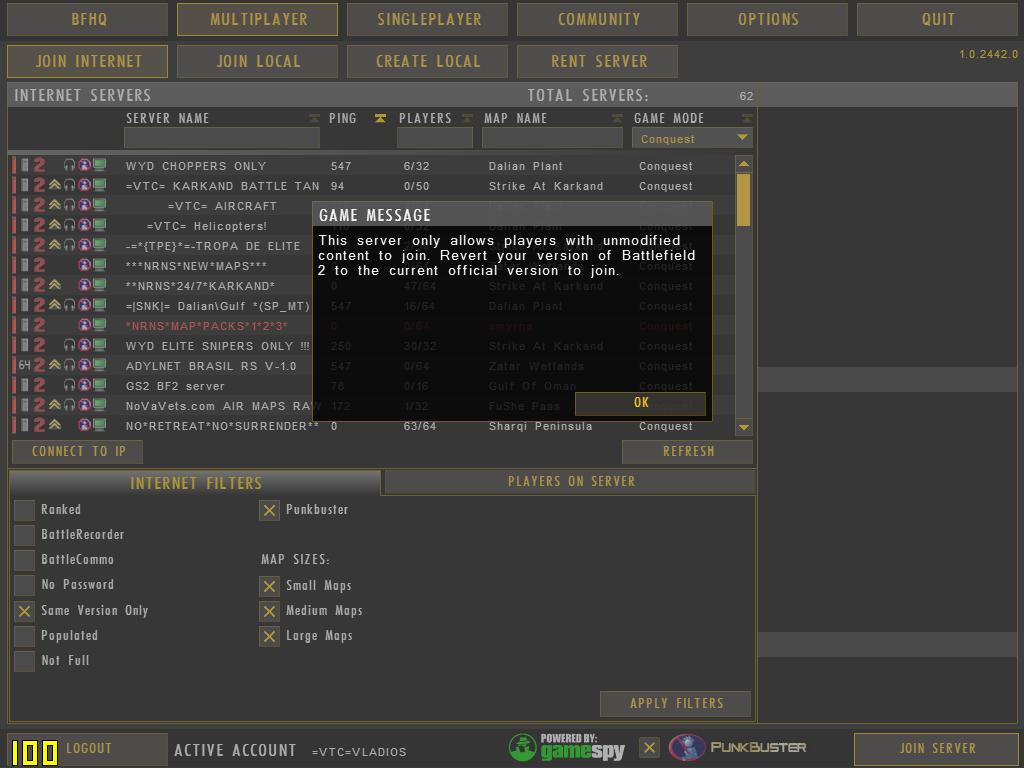The height and width of the screenshot is (768, 1024).
Task: Enable the BattleRecorder filter checkbox
Action: click(25, 535)
